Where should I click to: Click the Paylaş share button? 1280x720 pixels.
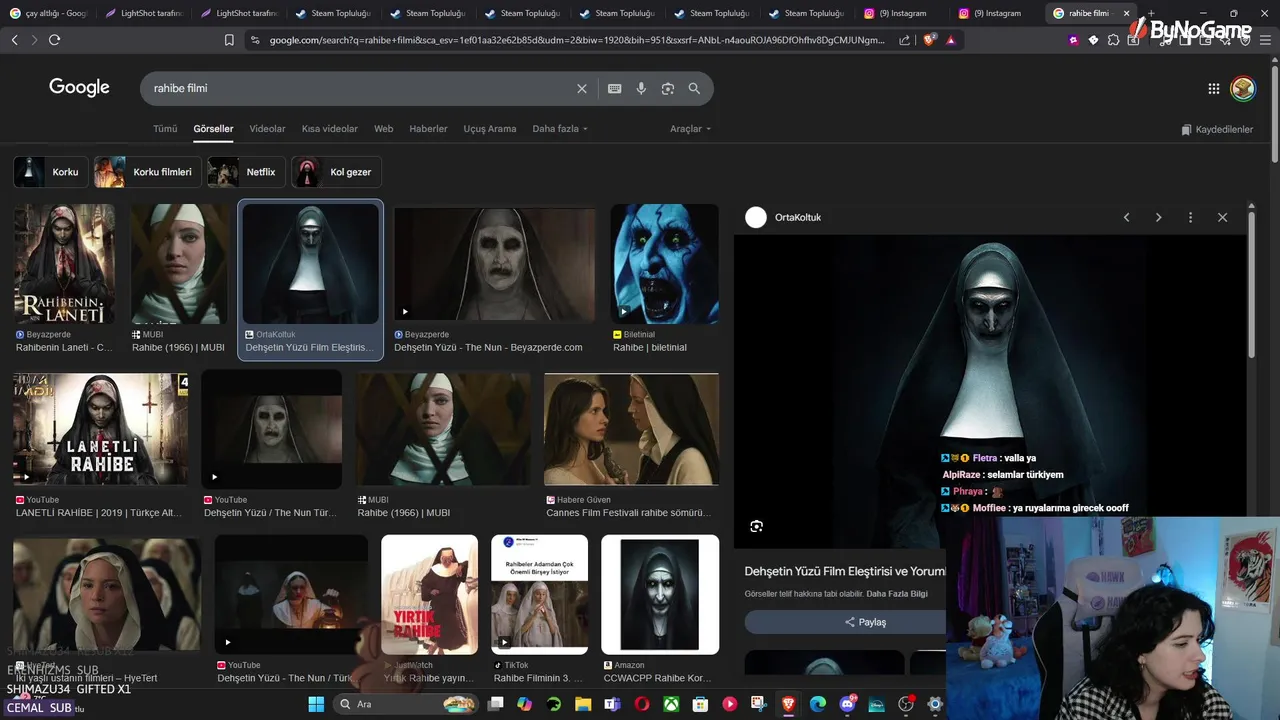[865, 622]
